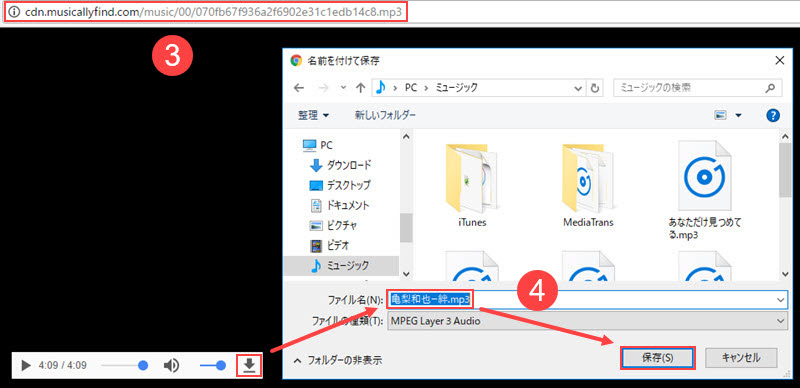The image size is (800, 388).
Task: Select ダウンロード in navigation tree
Action: (x=341, y=165)
